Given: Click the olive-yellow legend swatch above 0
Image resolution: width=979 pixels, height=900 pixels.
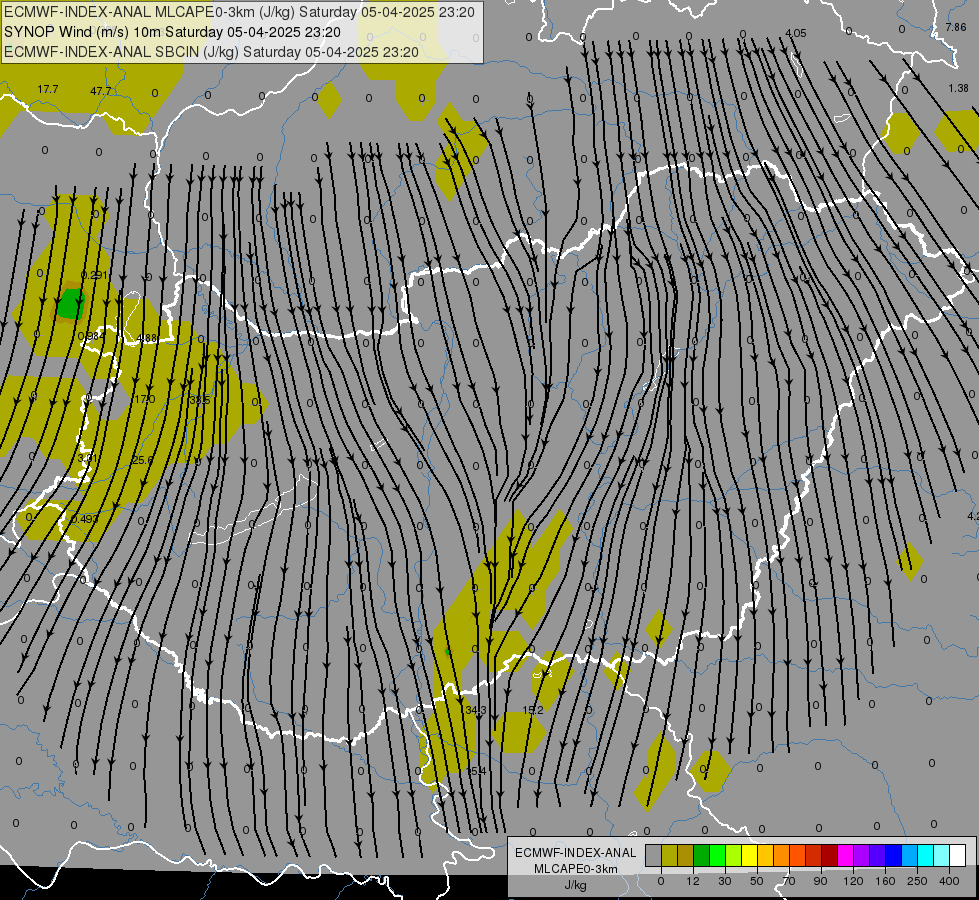Looking at the screenshot, I should (670, 855).
